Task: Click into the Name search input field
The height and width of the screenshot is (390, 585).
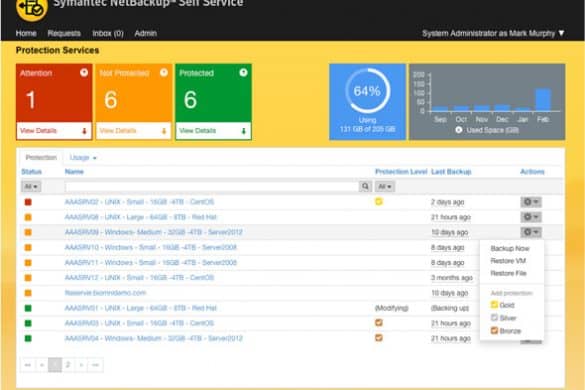Action: click(212, 186)
